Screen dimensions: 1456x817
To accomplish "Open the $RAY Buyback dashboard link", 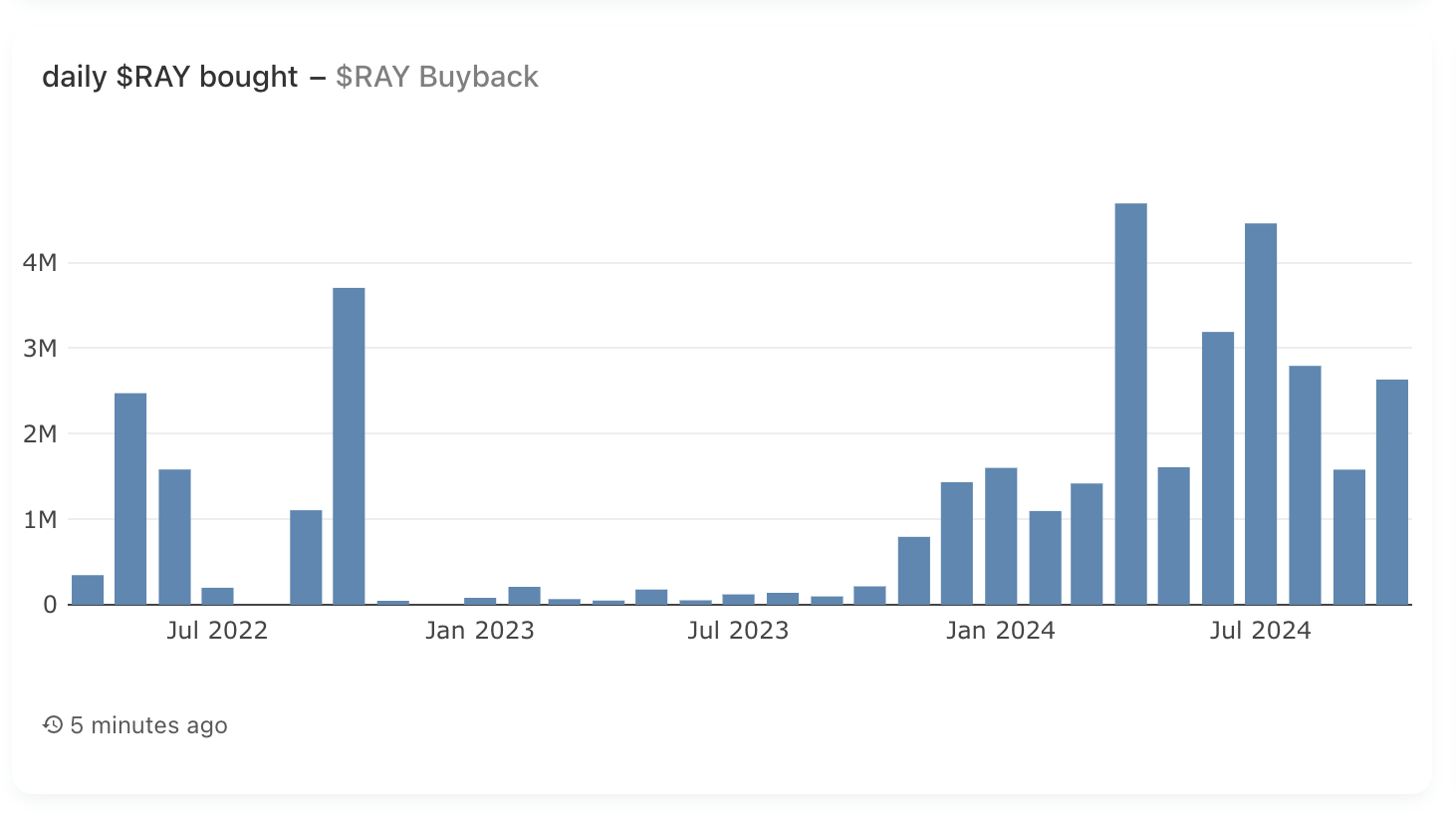I will pos(436,77).
